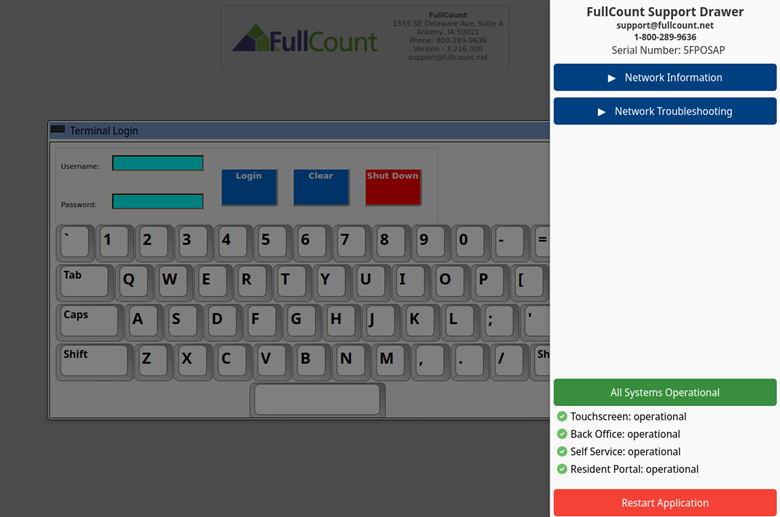Tap the K key
The width and height of the screenshot is (780, 517).
(x=421, y=322)
